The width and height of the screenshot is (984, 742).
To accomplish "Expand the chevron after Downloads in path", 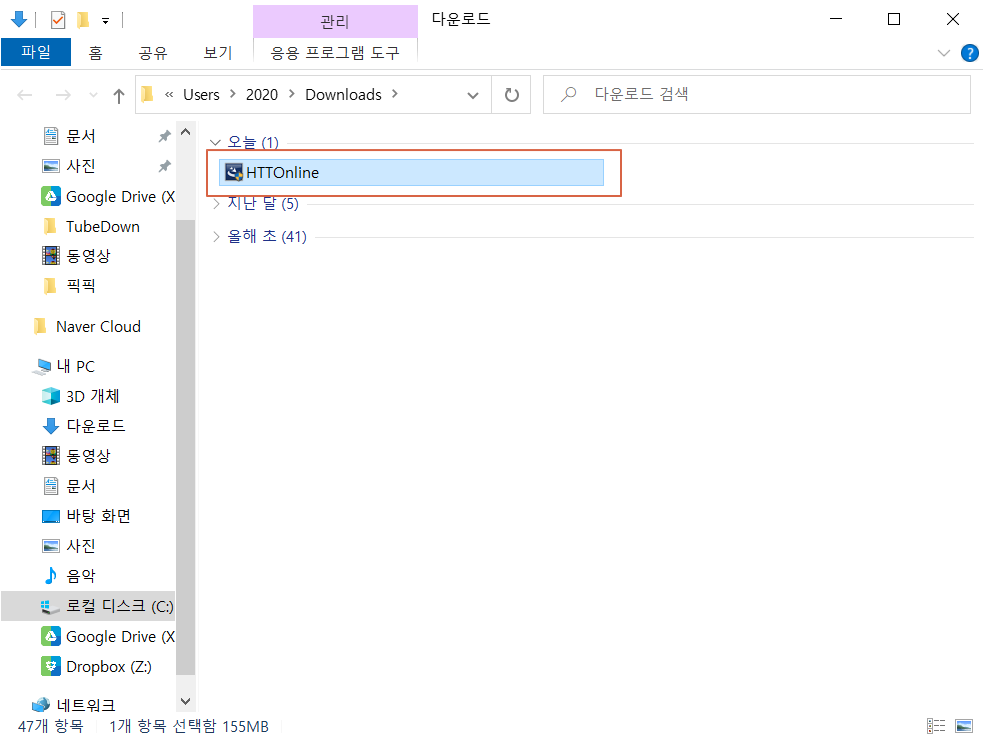I will (395, 94).
